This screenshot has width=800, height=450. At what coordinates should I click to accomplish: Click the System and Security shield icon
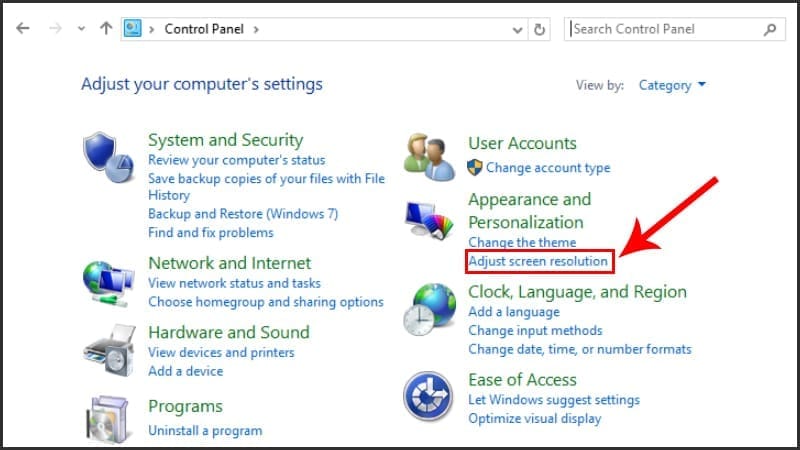(x=109, y=158)
